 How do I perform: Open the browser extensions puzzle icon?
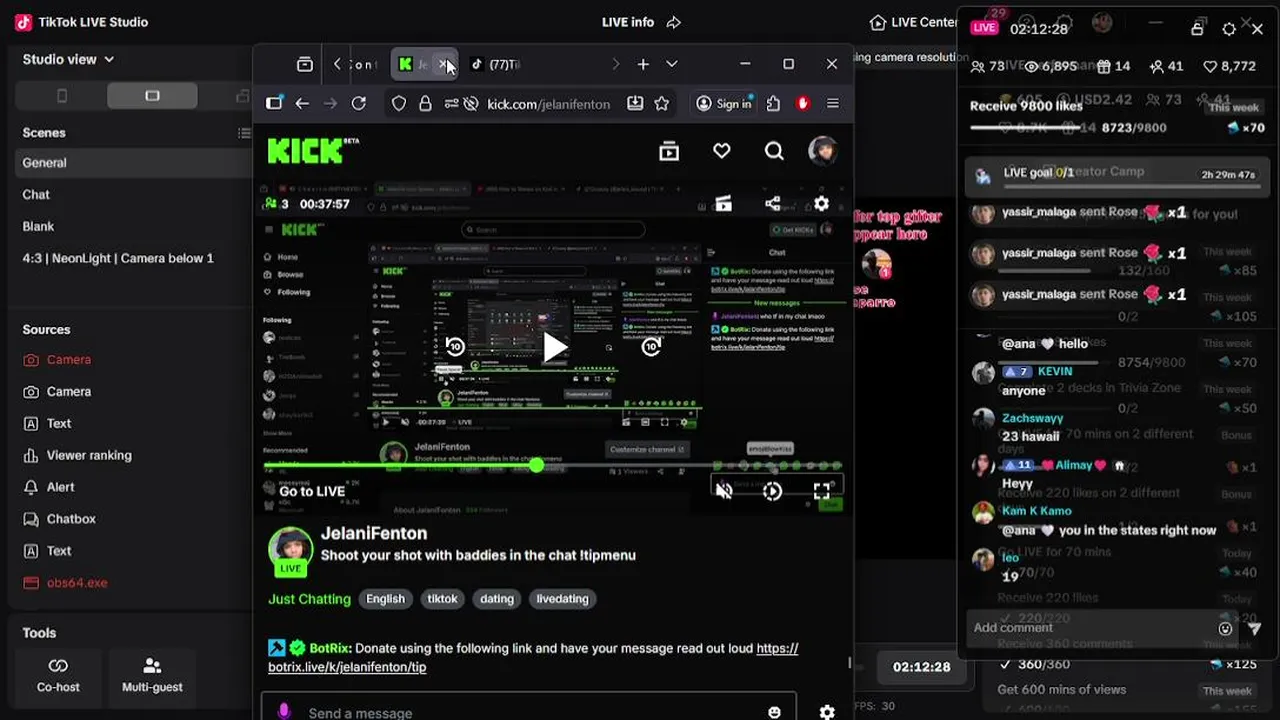(773, 103)
